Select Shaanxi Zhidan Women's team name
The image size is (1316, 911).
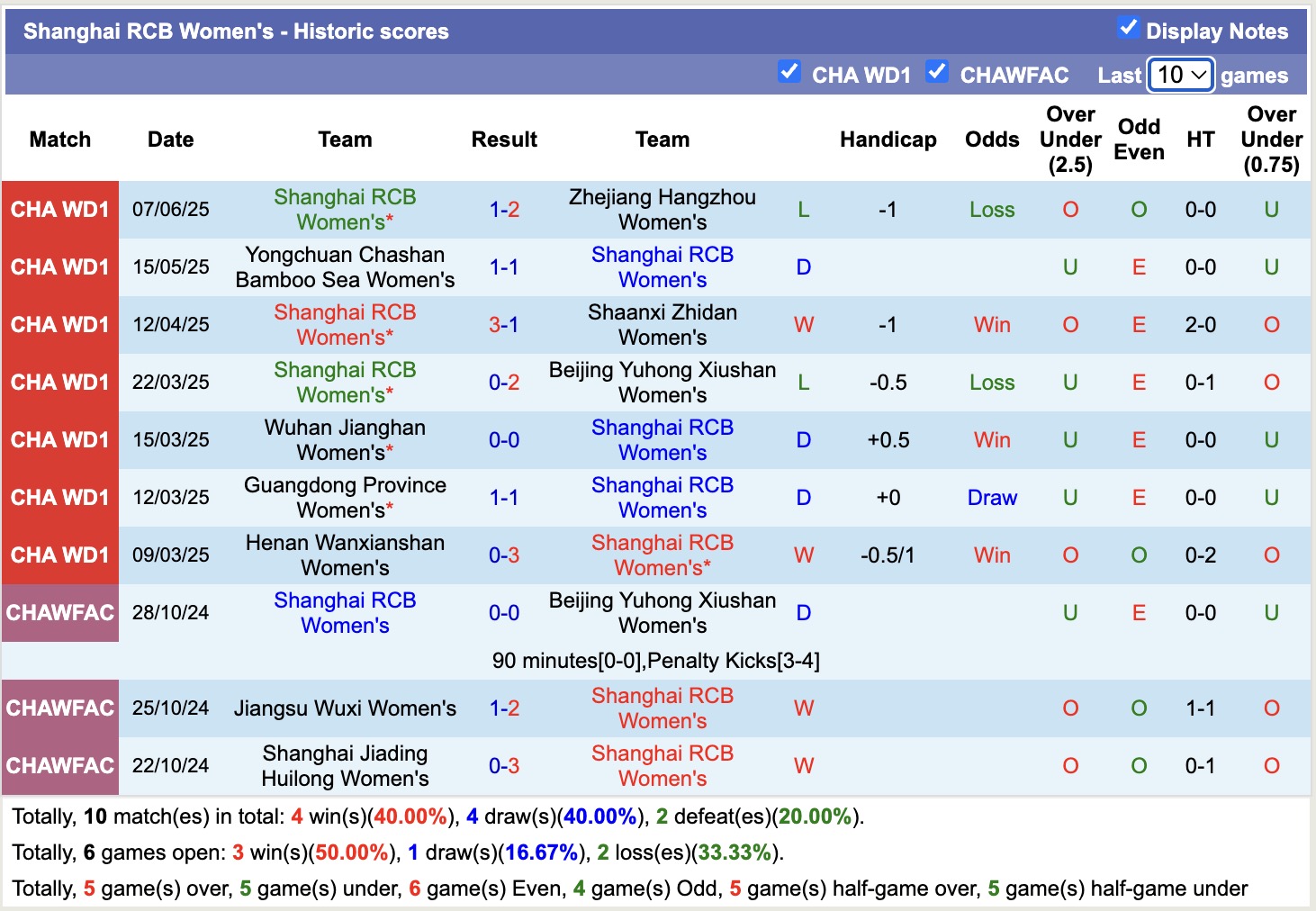point(662,325)
